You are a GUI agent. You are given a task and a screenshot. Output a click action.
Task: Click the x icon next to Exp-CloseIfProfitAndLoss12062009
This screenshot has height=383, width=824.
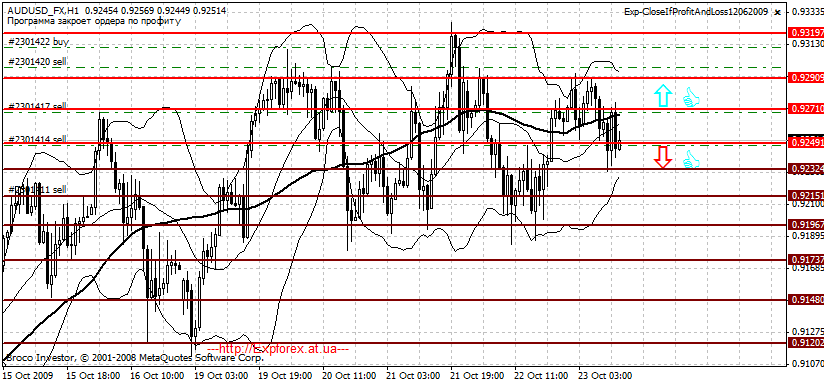point(778,12)
